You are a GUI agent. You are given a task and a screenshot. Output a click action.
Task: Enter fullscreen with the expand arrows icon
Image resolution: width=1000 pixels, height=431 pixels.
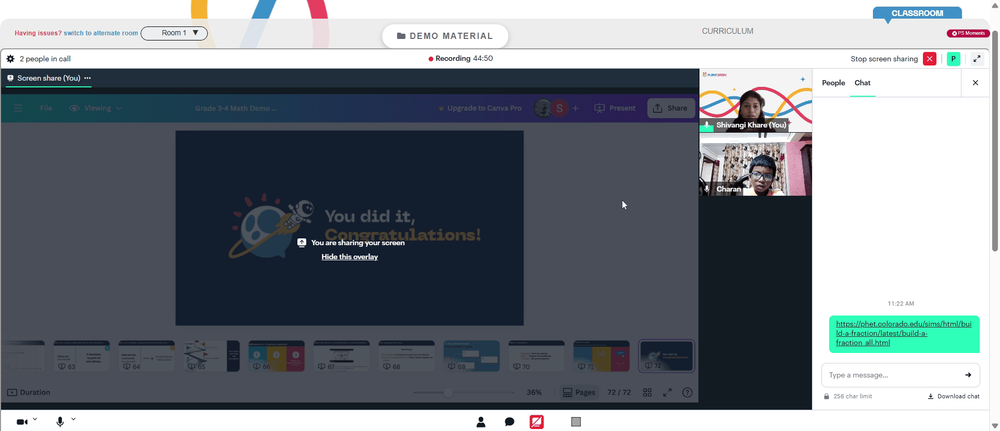coord(977,59)
